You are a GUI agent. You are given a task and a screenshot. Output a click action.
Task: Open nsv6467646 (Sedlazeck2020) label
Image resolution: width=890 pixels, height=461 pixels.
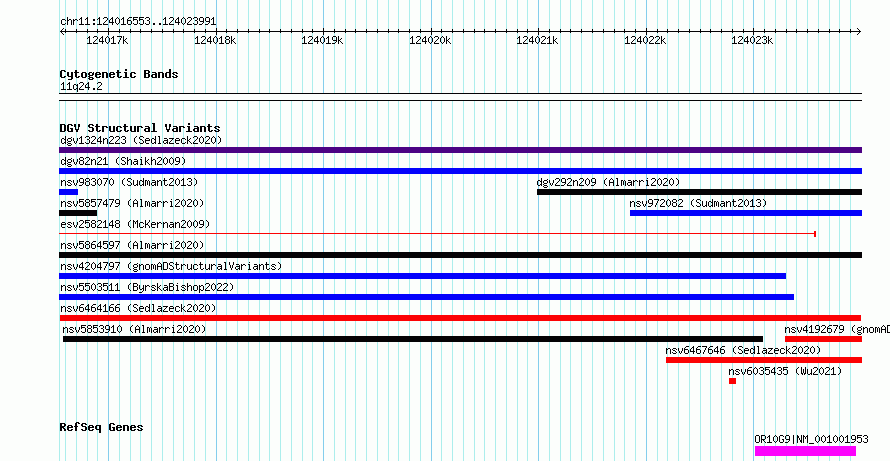(744, 350)
